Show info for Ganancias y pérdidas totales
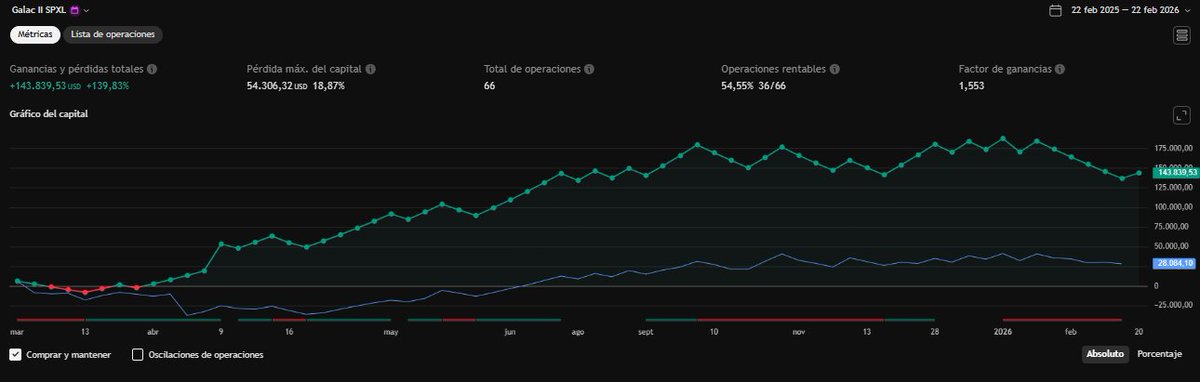This screenshot has width=1200, height=382. [152, 70]
